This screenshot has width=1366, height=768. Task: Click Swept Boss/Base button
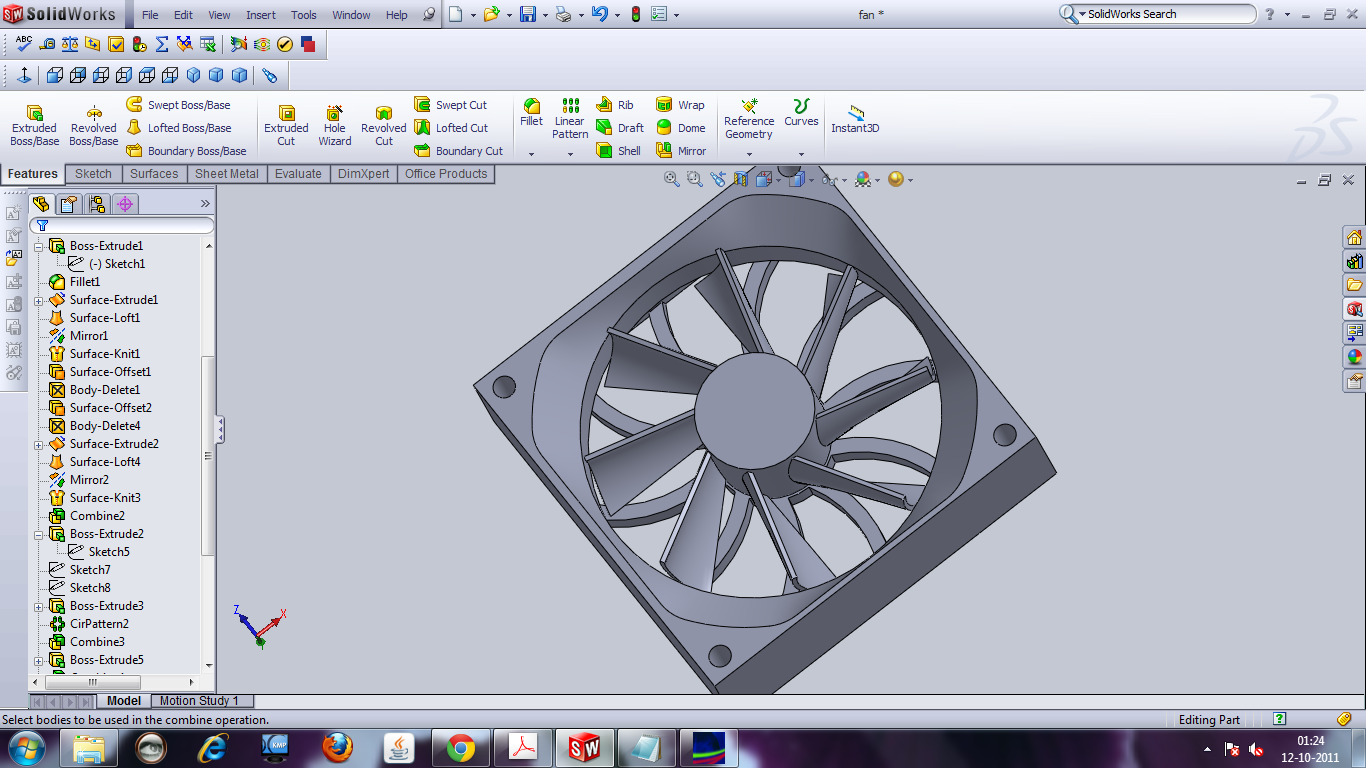(x=179, y=105)
